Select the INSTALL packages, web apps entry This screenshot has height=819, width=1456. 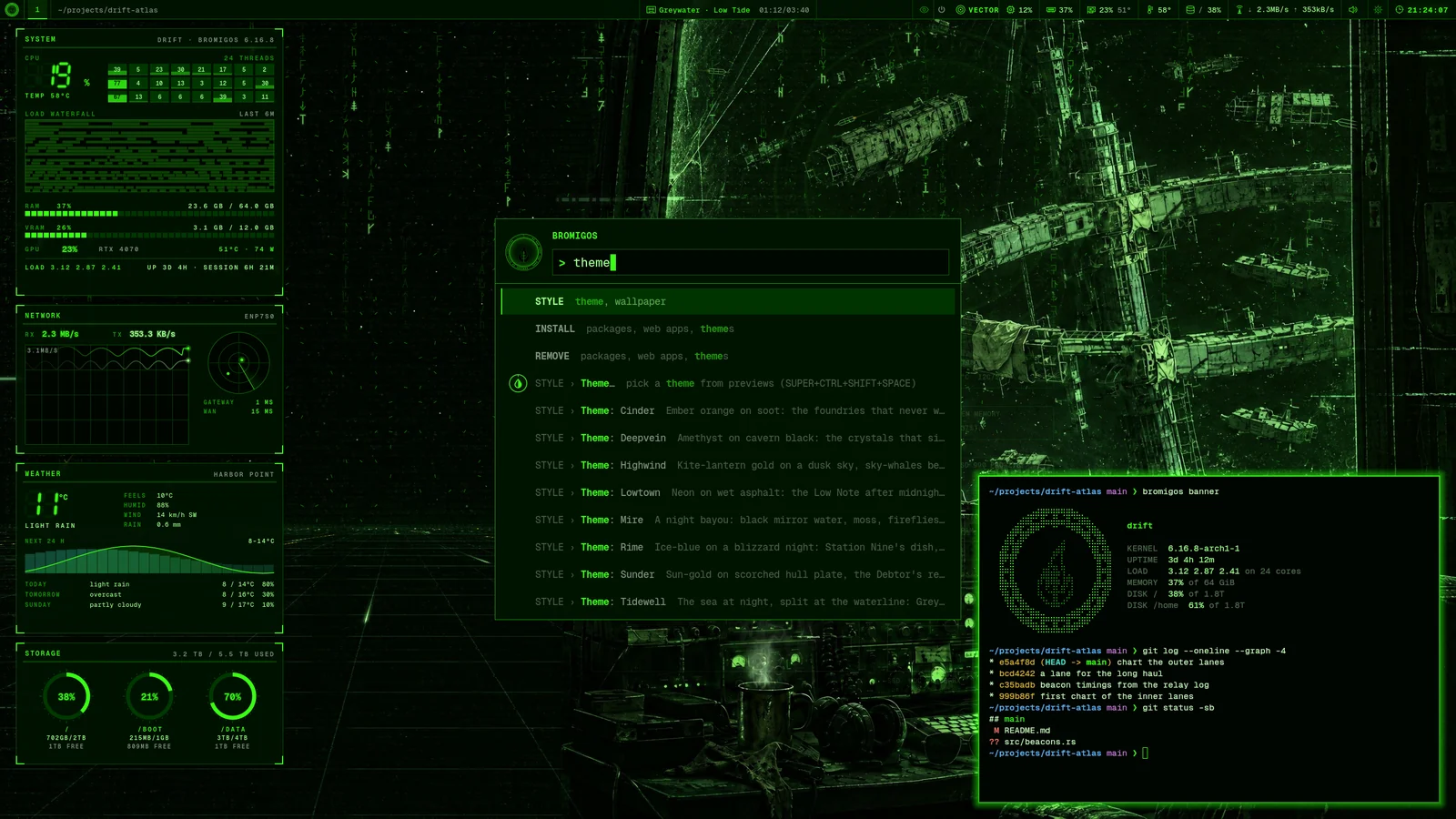pyautogui.click(x=728, y=329)
